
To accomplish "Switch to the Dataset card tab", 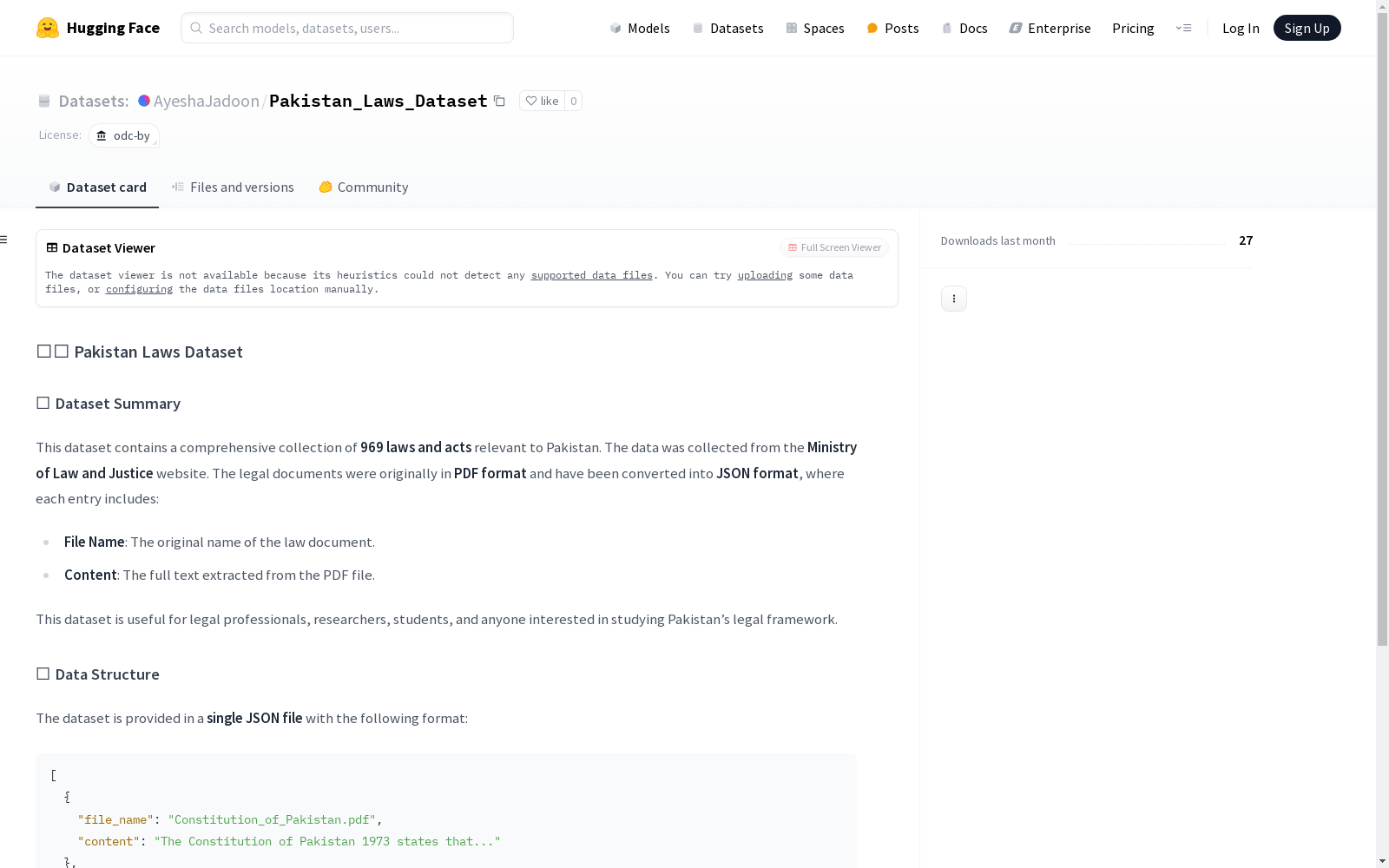I will tap(97, 187).
